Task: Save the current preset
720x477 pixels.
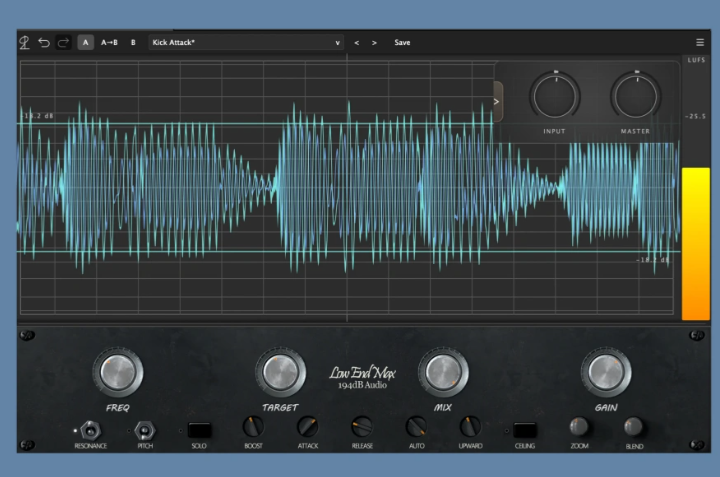Action: [x=402, y=42]
